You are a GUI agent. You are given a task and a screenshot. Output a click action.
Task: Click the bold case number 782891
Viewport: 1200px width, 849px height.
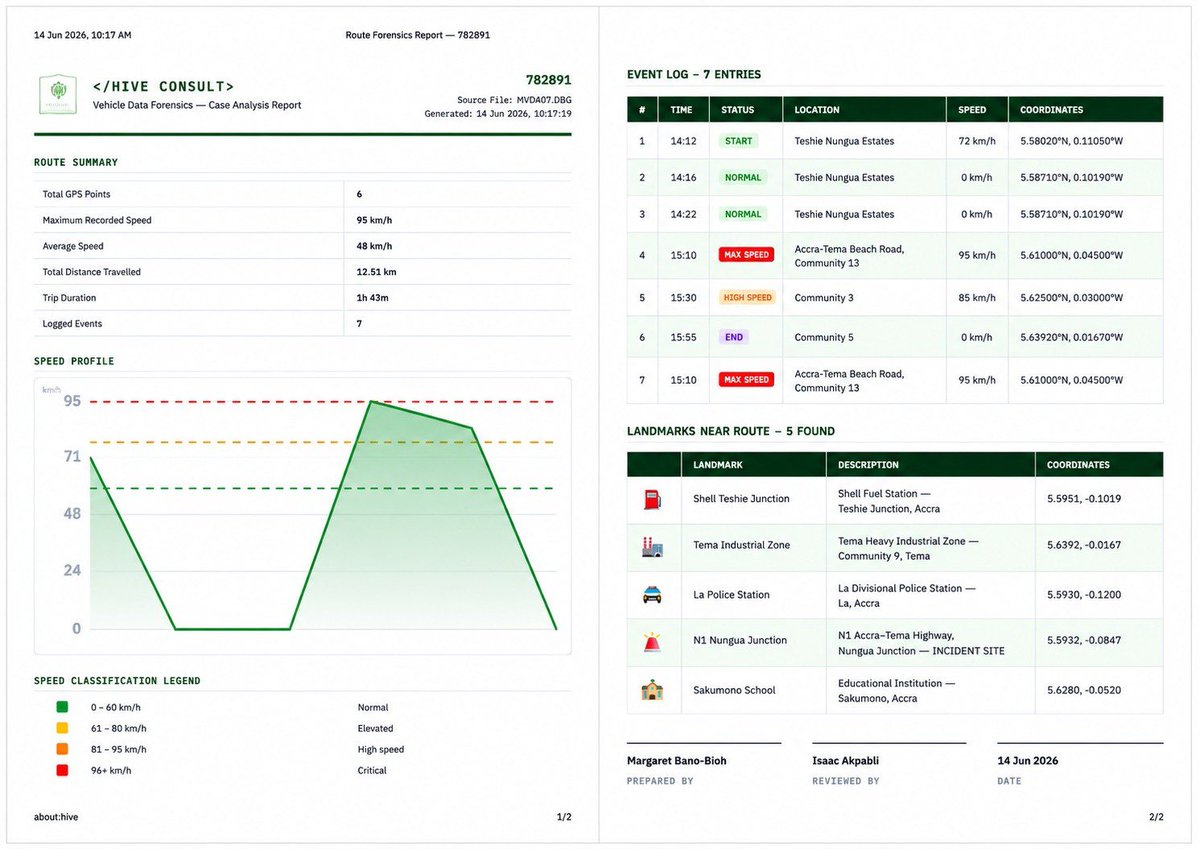[x=549, y=80]
